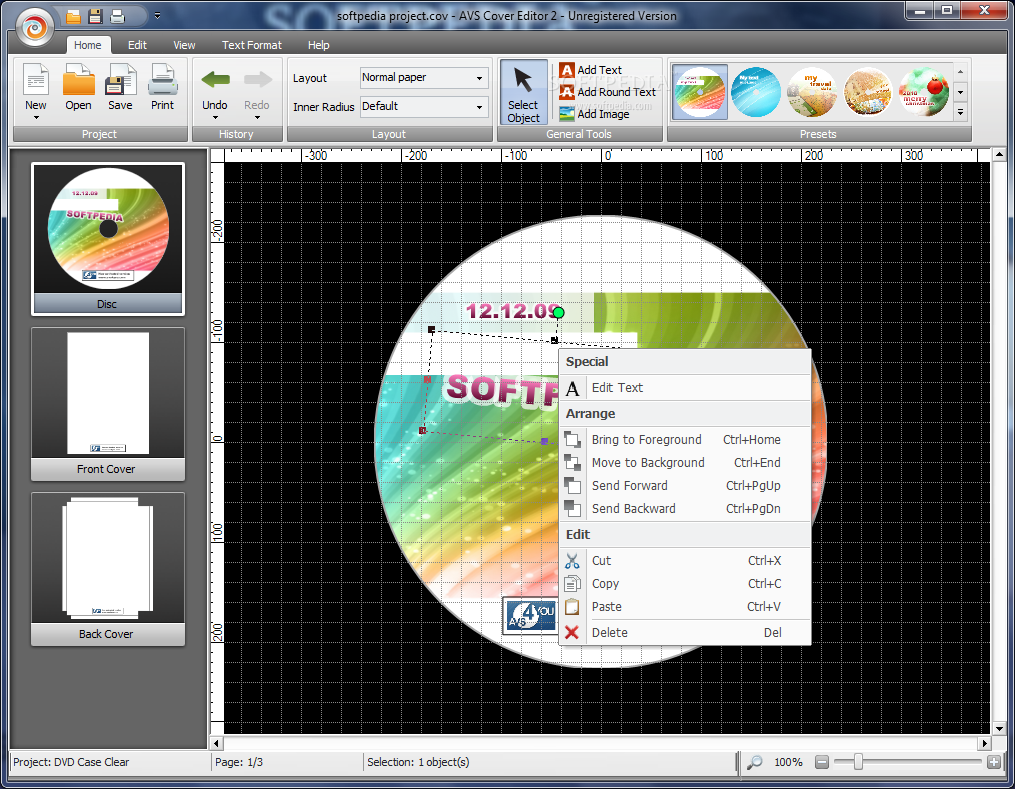Open a project with the Open folder icon
This screenshot has width=1015, height=789.
[78, 81]
